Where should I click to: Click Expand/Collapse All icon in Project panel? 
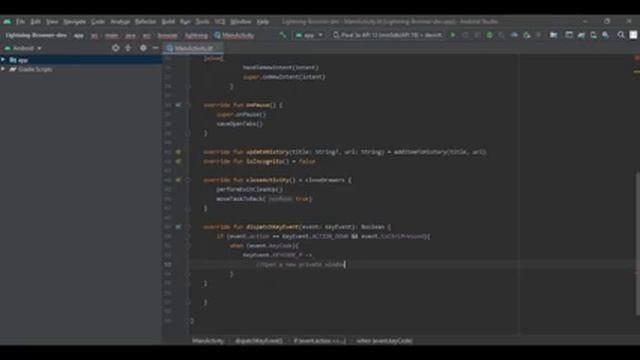128,48
